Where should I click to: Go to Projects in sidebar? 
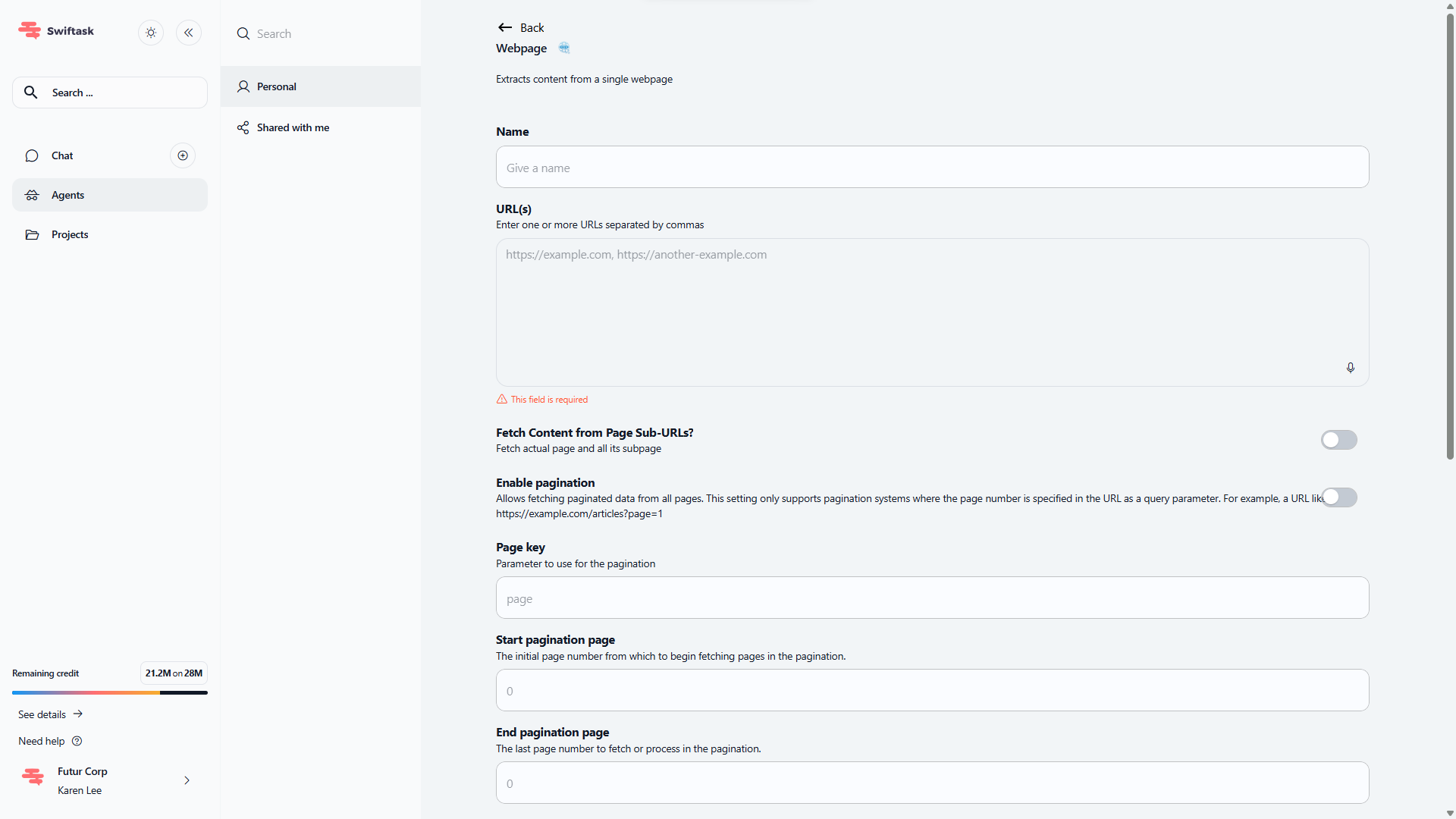click(x=70, y=234)
